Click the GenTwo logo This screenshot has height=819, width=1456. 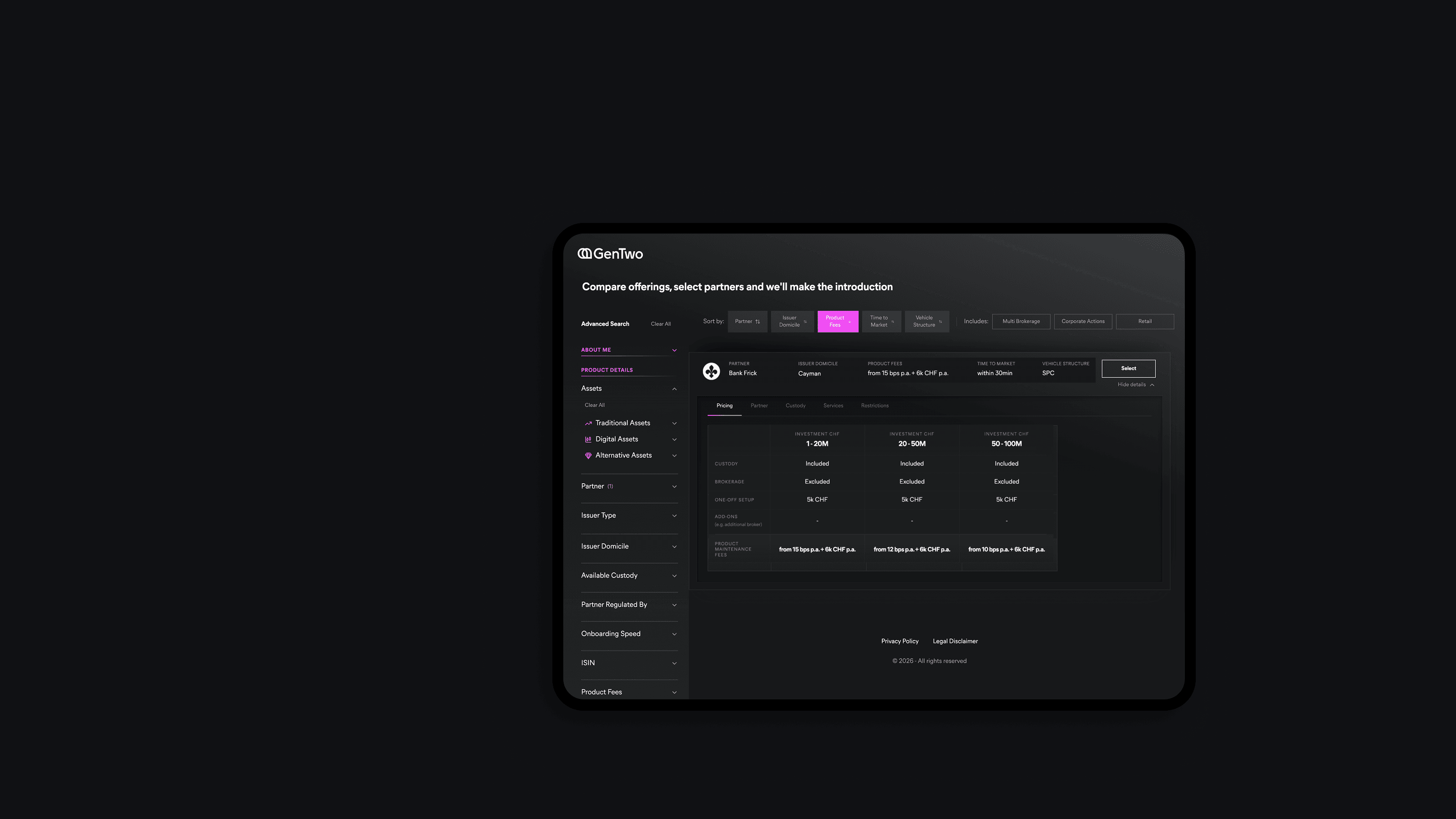[610, 254]
